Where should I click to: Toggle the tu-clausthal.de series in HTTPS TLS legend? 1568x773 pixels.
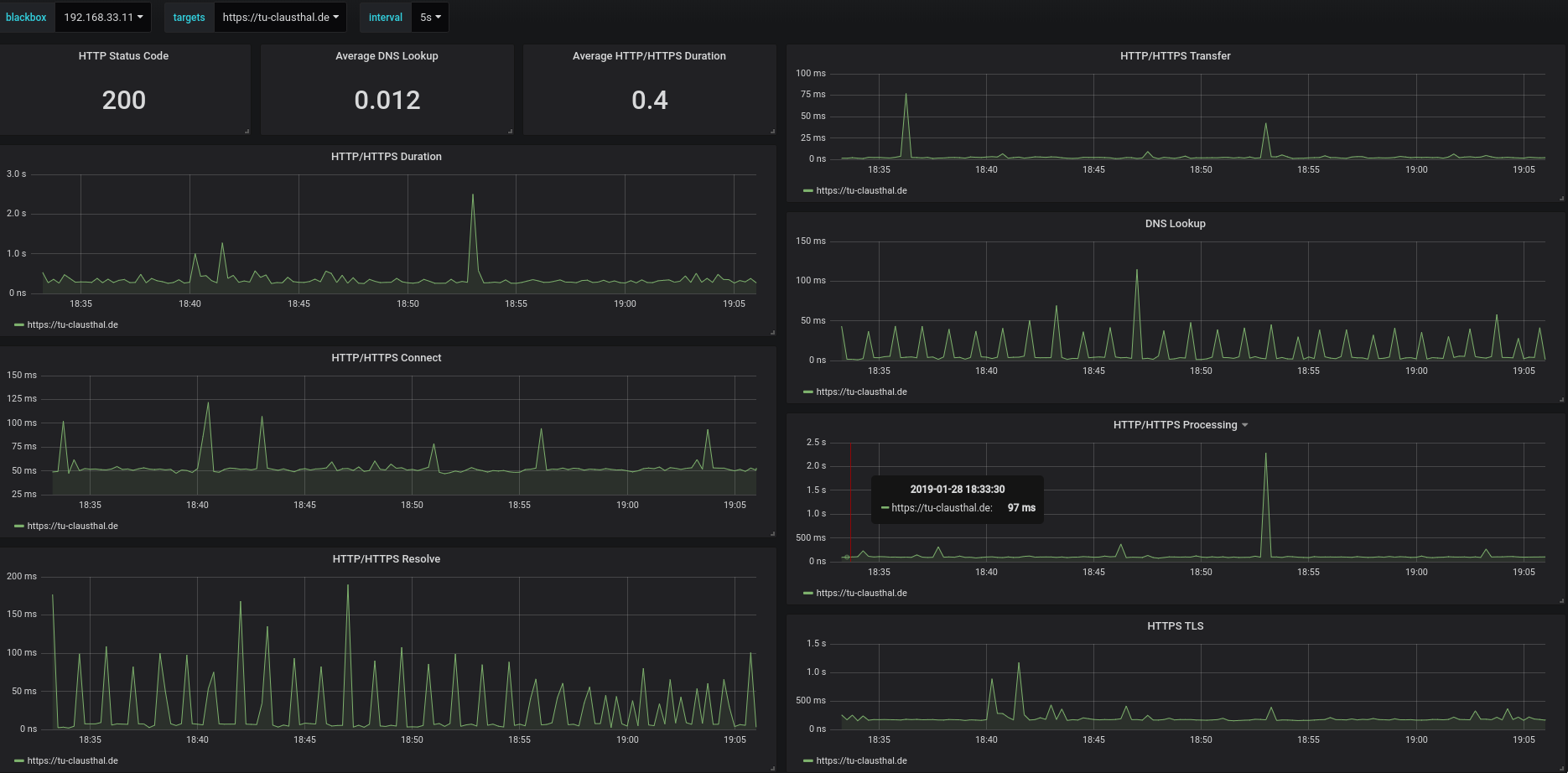[861, 761]
